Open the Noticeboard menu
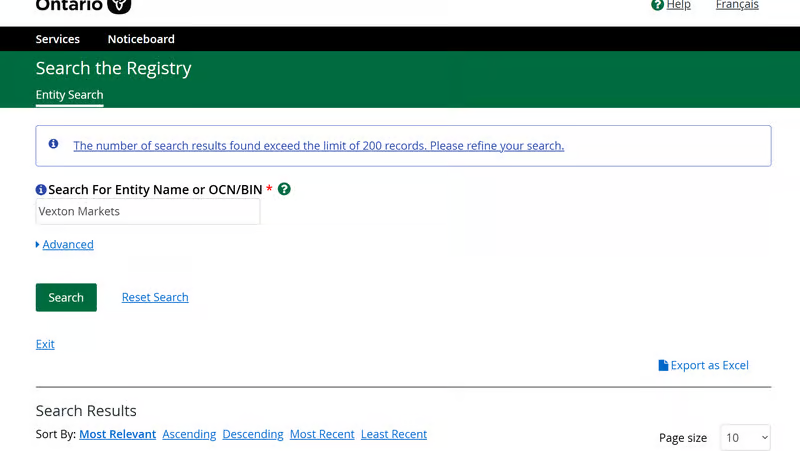Image resolution: width=800 pixels, height=451 pixels. point(141,39)
